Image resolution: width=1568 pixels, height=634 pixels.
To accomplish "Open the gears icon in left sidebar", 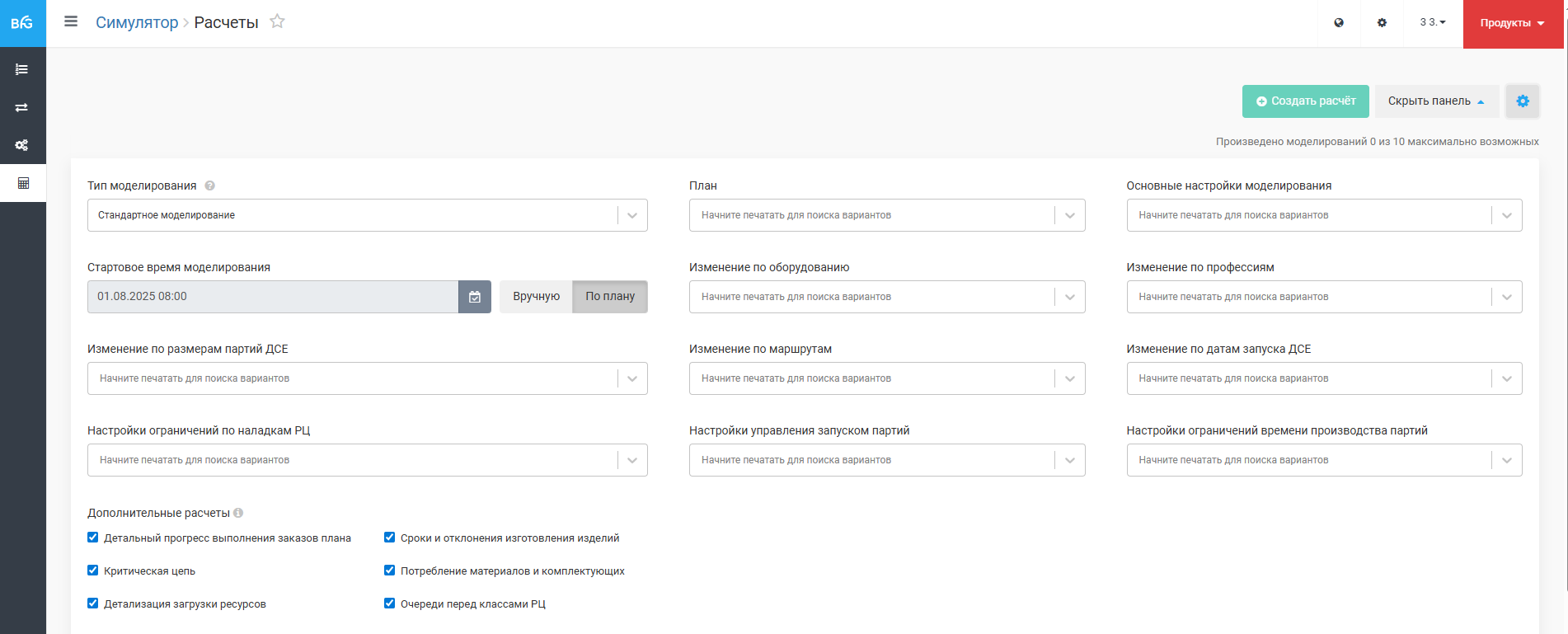I will [22, 145].
